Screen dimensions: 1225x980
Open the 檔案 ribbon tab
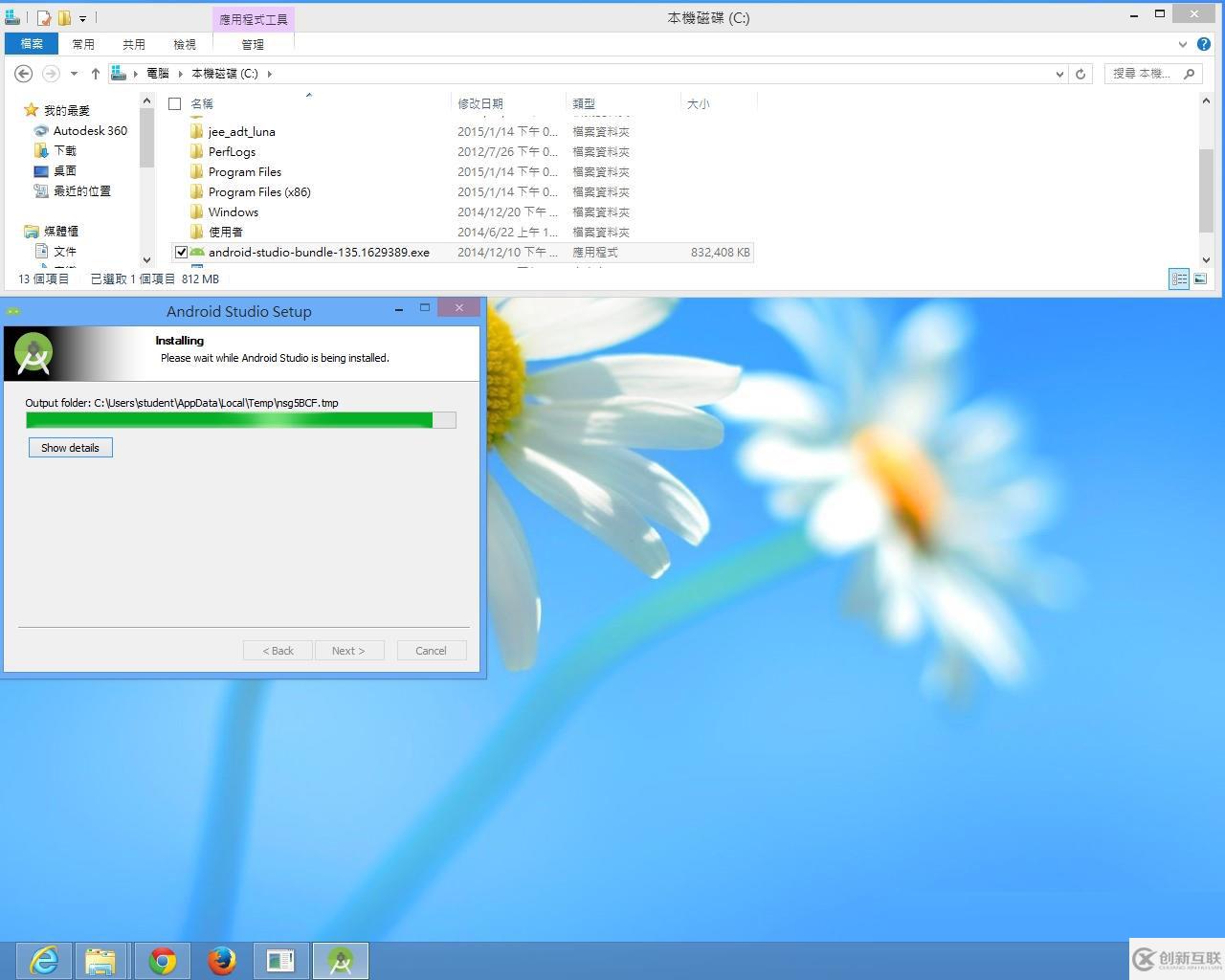32,44
